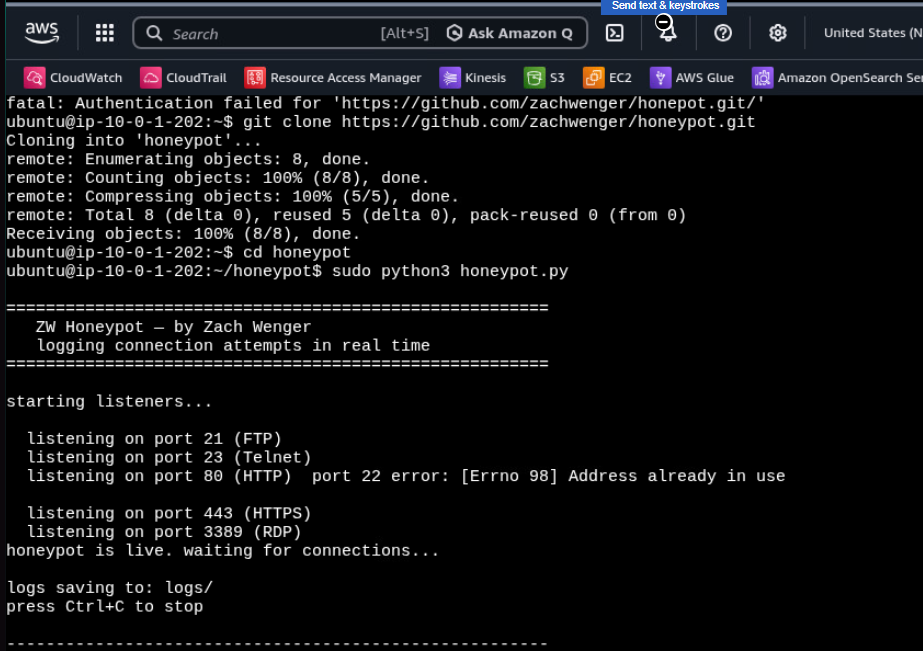The image size is (923, 651).
Task: Click the Send text & keystrokes tooltip
Action: pyautogui.click(x=664, y=6)
